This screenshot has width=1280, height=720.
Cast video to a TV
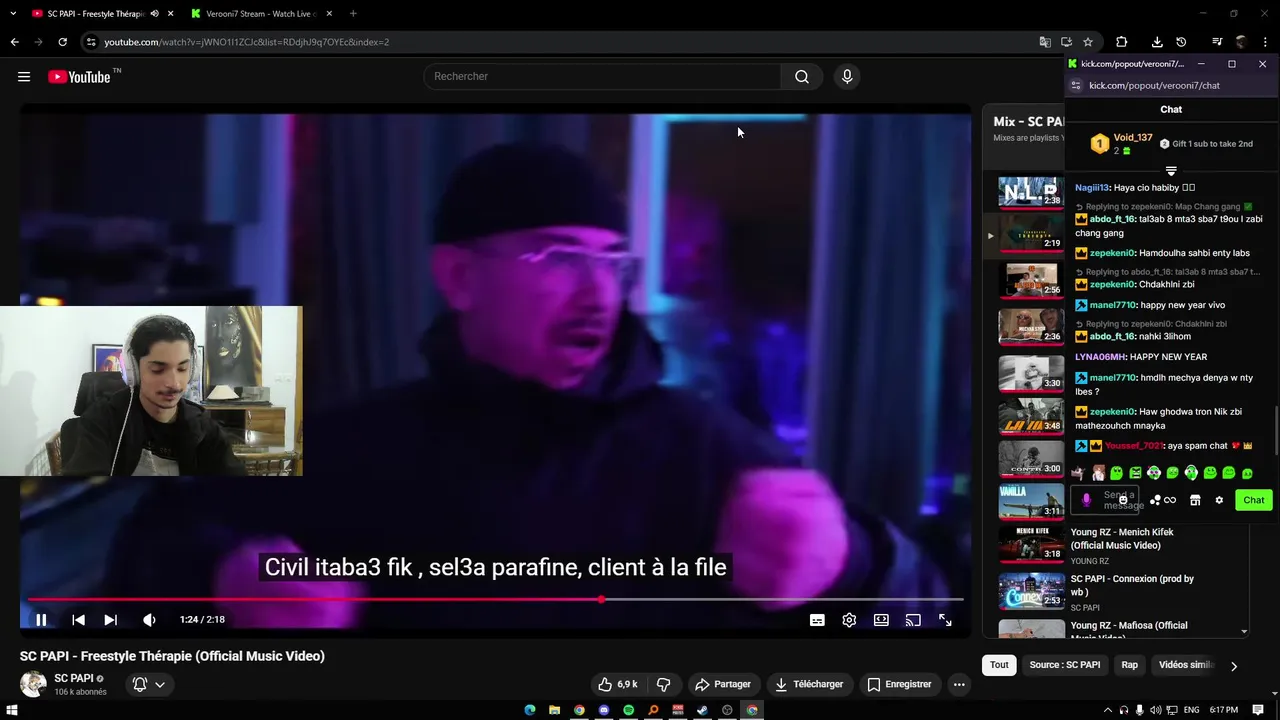[913, 620]
